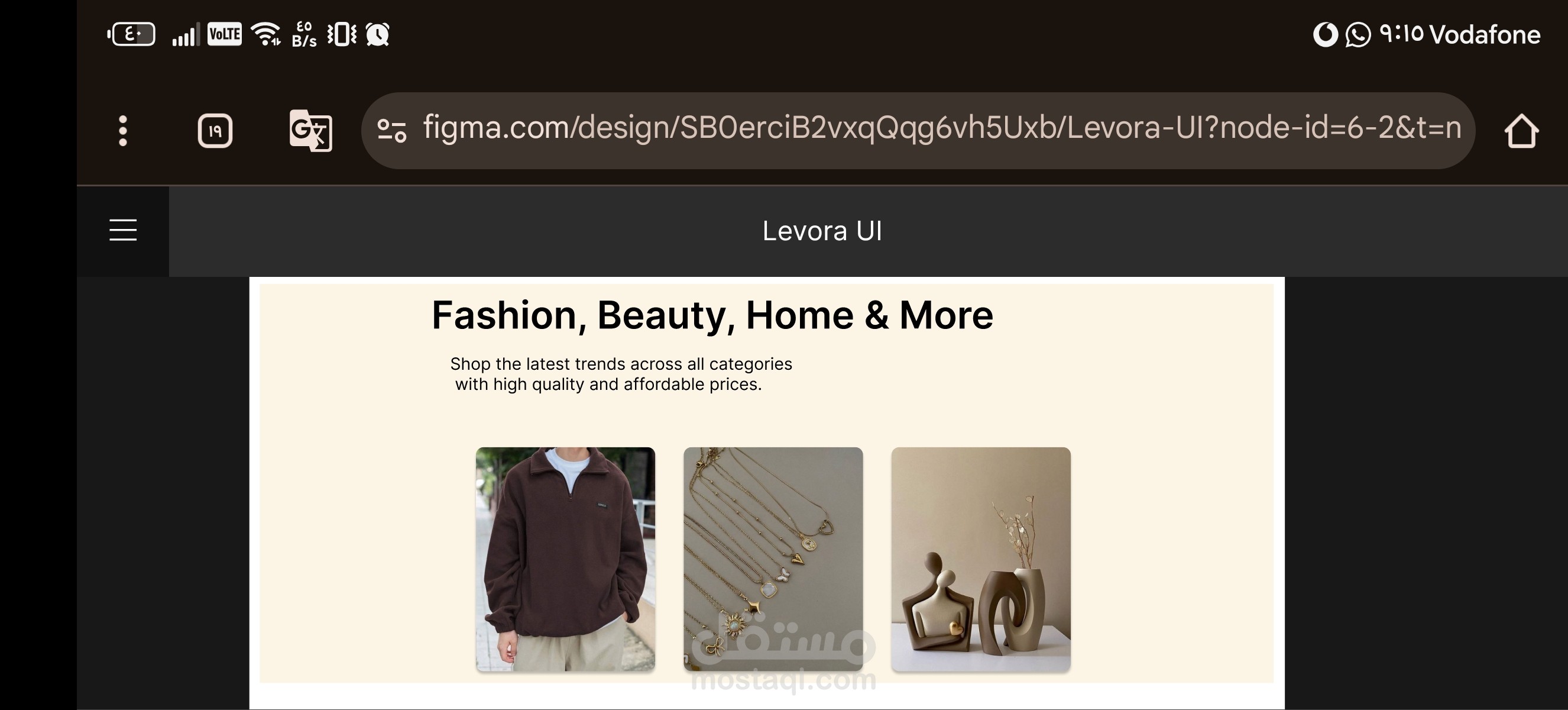Click the Shop the latest trends paragraph
The height and width of the screenshot is (710, 1568).
(x=621, y=374)
